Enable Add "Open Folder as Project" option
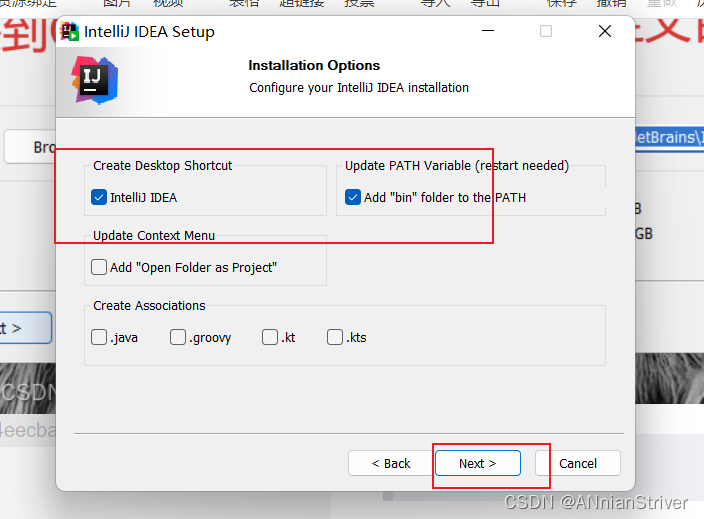 coord(99,267)
